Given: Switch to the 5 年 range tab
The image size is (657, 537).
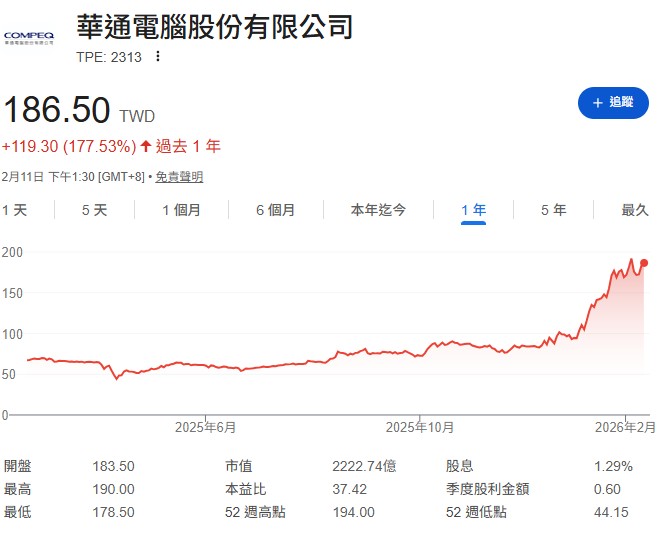Looking at the screenshot, I should 554,210.
